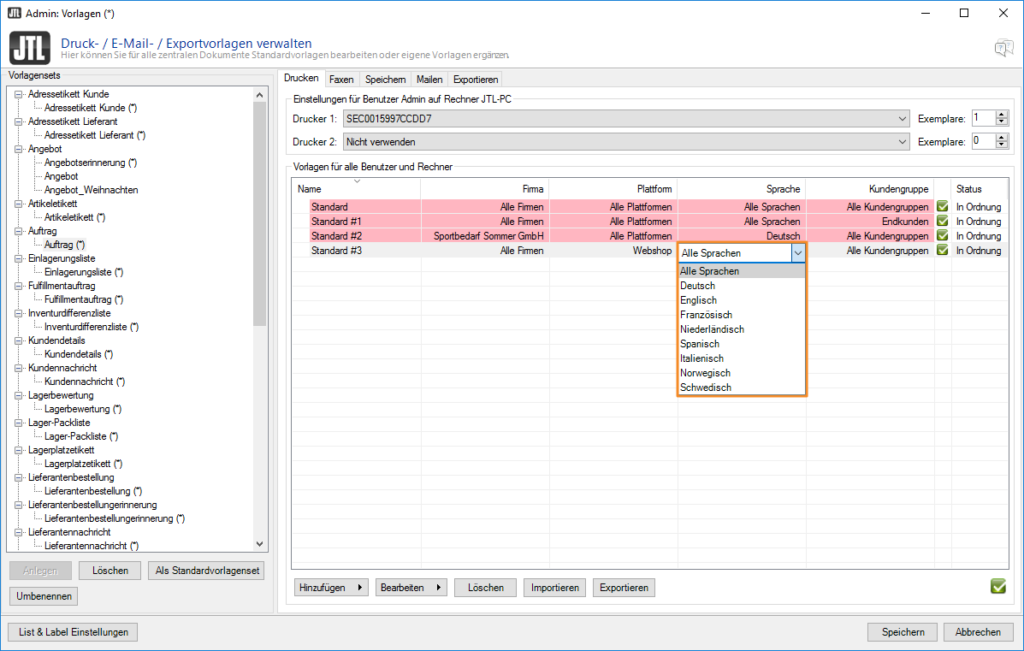Collapse the Angebot tree node
Screen dimensions: 1024x651
18,149
